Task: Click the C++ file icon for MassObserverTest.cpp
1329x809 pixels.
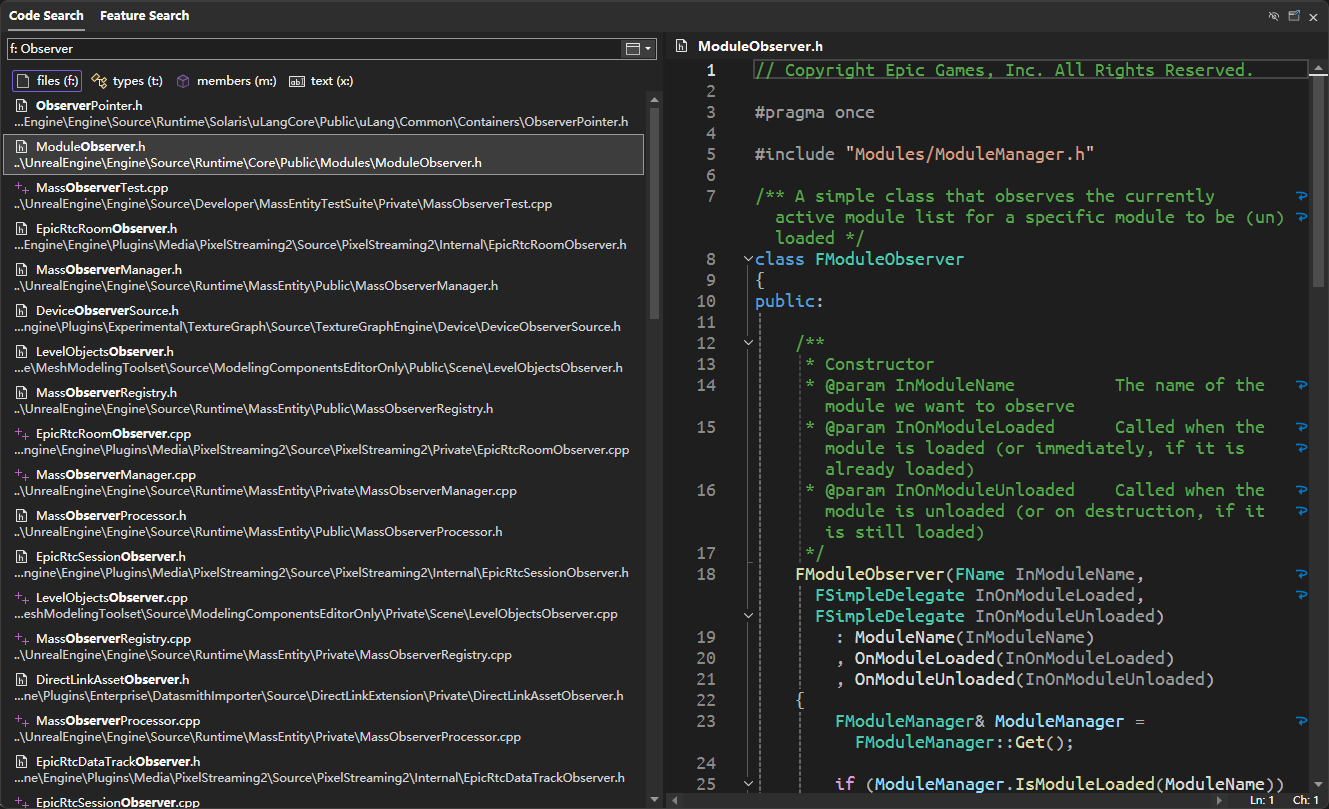Action: point(22,187)
